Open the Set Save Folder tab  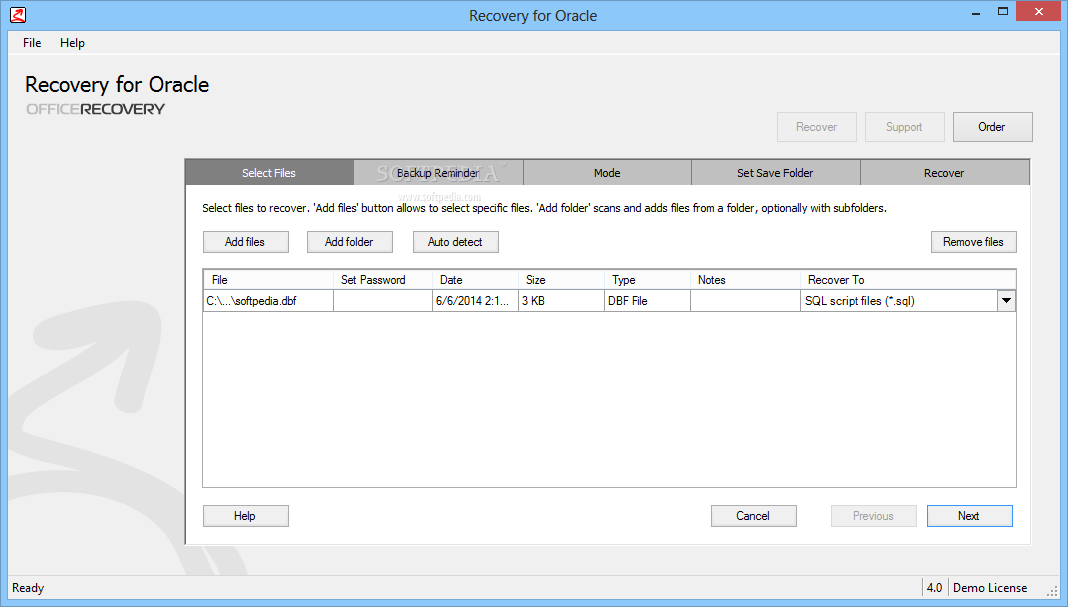pos(775,173)
